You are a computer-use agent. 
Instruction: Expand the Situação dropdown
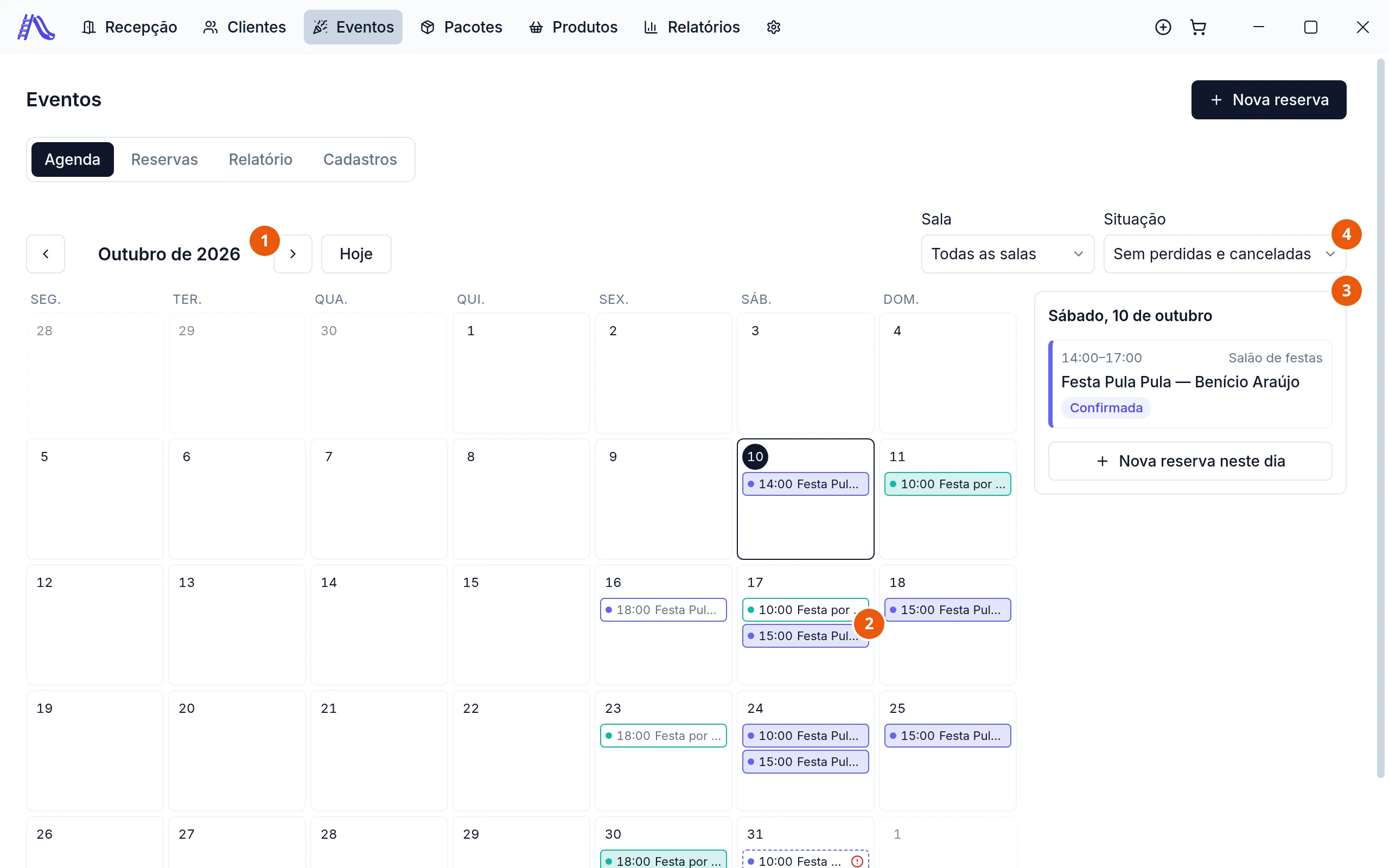pos(1224,254)
